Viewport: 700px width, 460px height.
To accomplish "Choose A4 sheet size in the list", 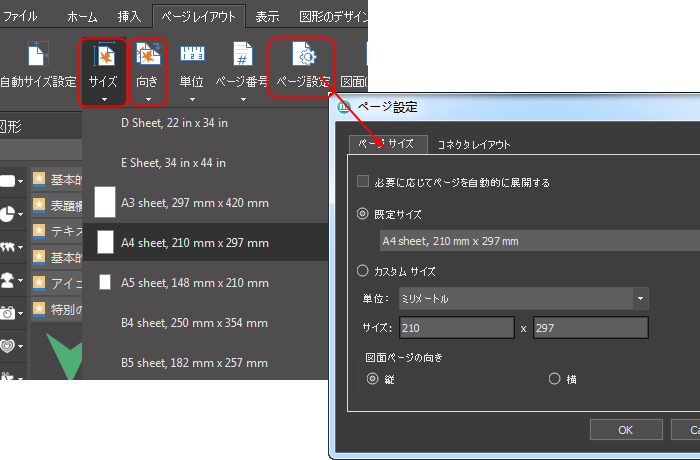I will [x=205, y=243].
